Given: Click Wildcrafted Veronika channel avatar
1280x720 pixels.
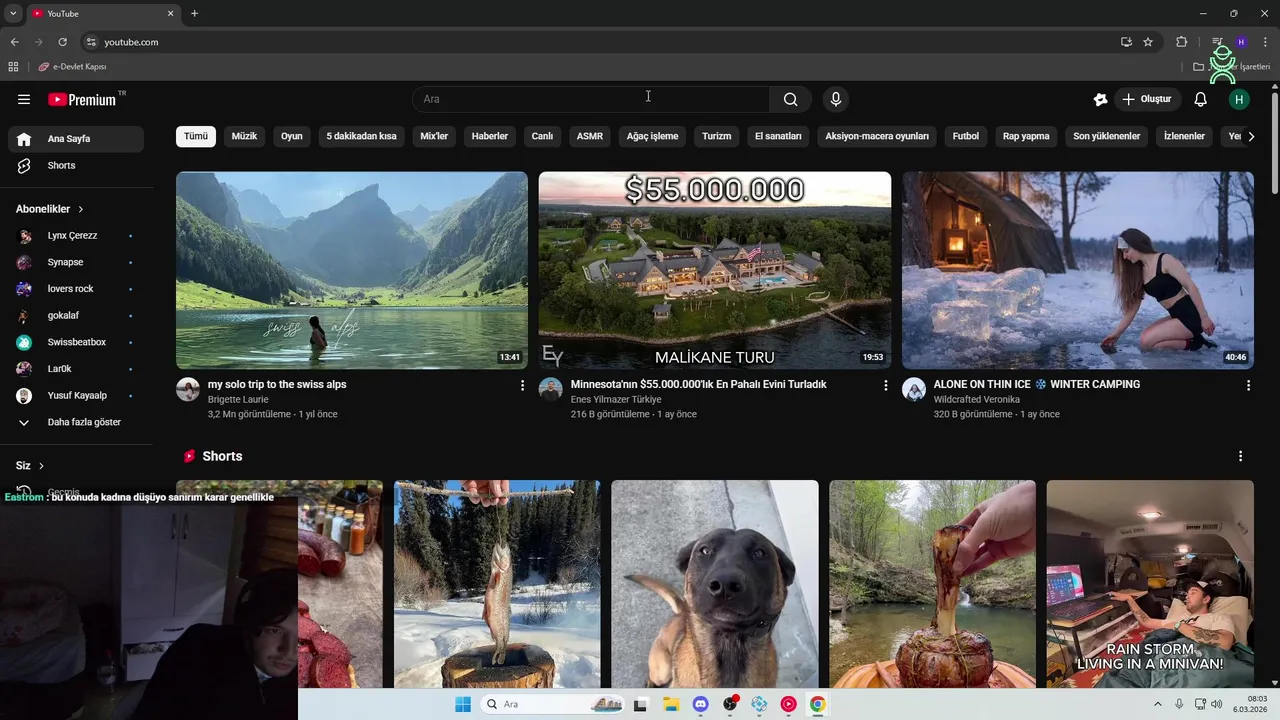Looking at the screenshot, I should (914, 390).
